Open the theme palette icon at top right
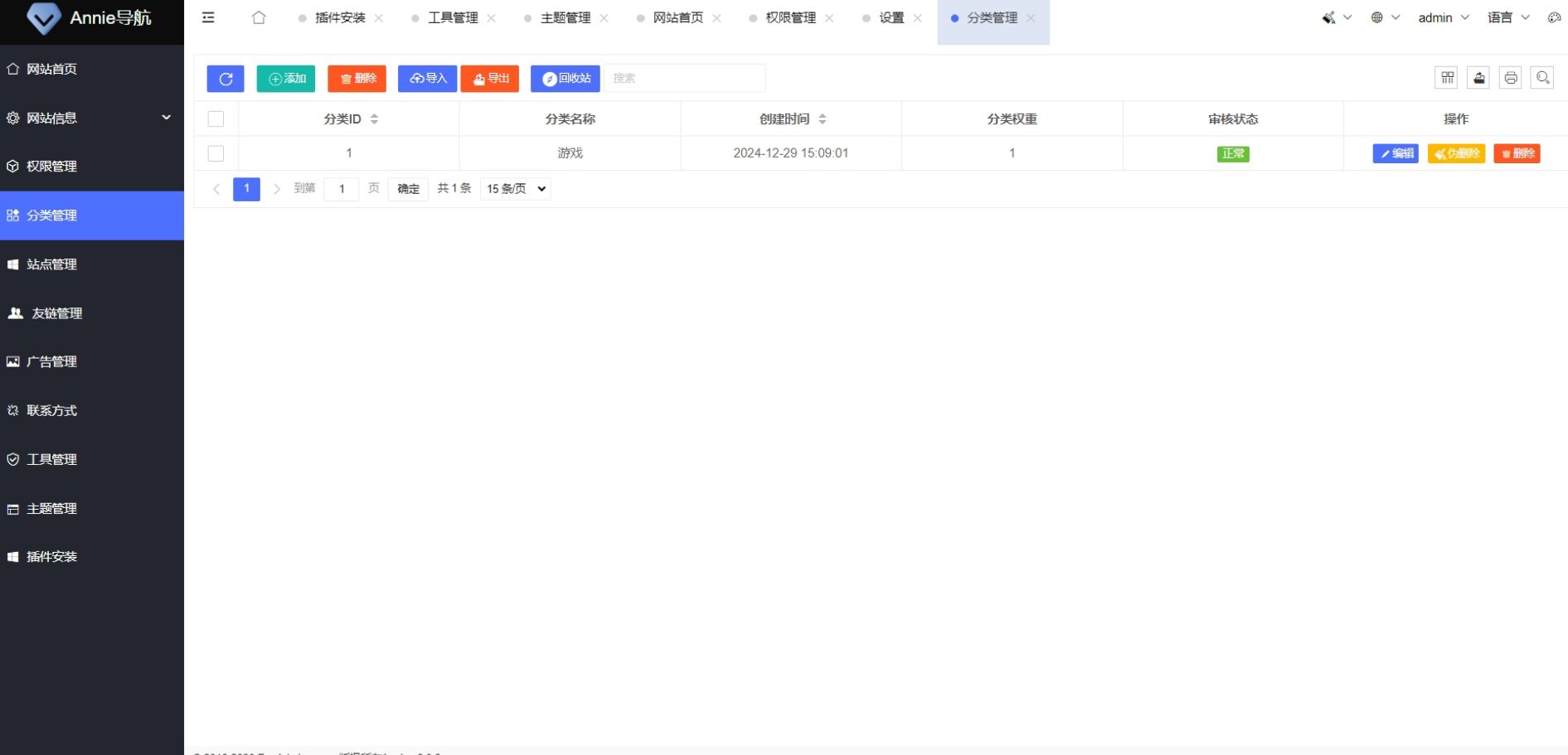Viewport: 1568px width, 755px height. pyautogui.click(x=1554, y=17)
